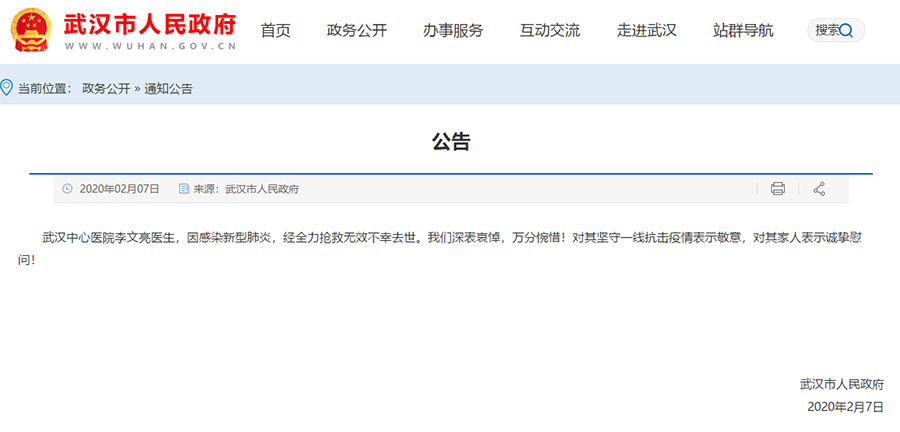Viewport: 900px width, 432px height.
Task: Expand the 站群导航 site group menu
Action: click(x=743, y=30)
